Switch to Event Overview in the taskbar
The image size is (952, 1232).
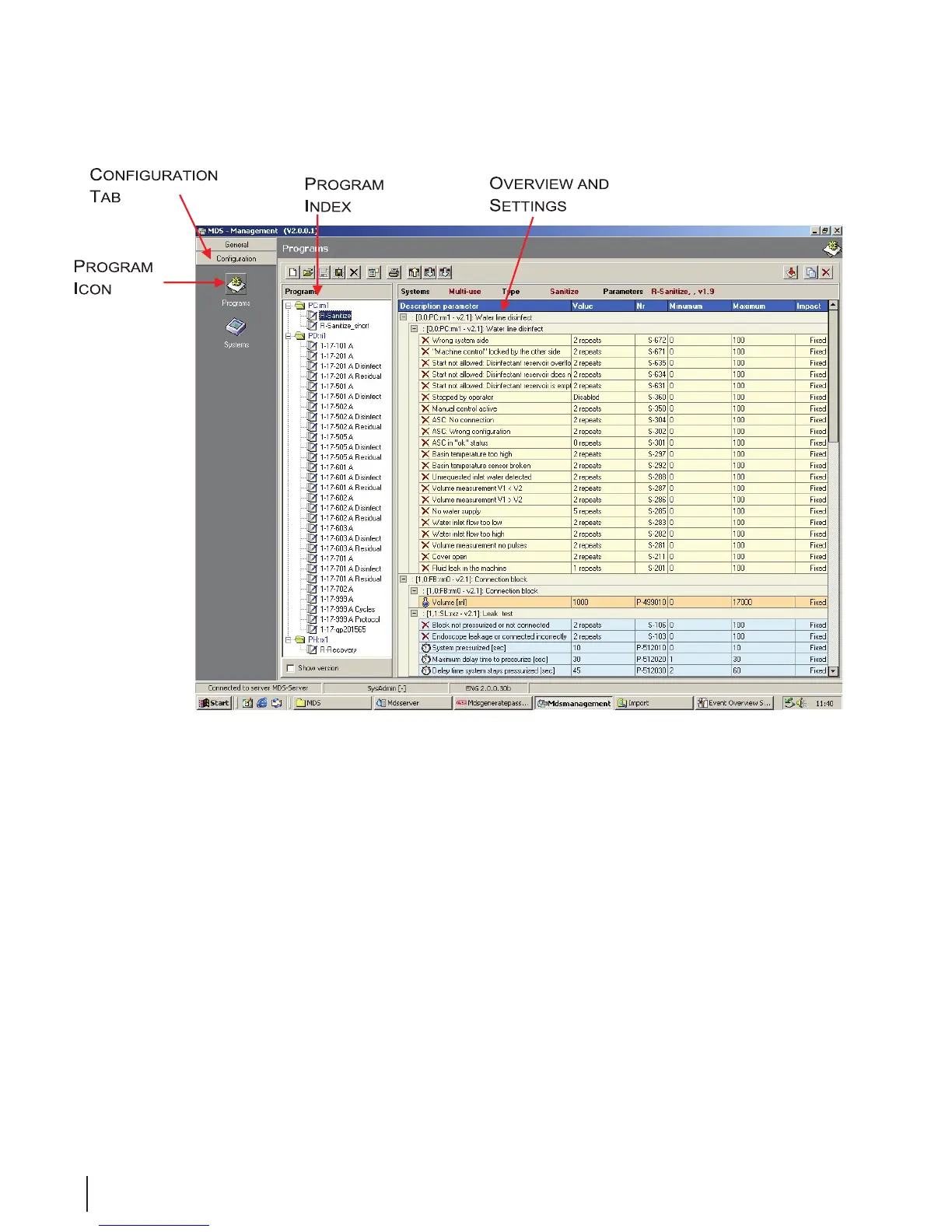pos(734,703)
